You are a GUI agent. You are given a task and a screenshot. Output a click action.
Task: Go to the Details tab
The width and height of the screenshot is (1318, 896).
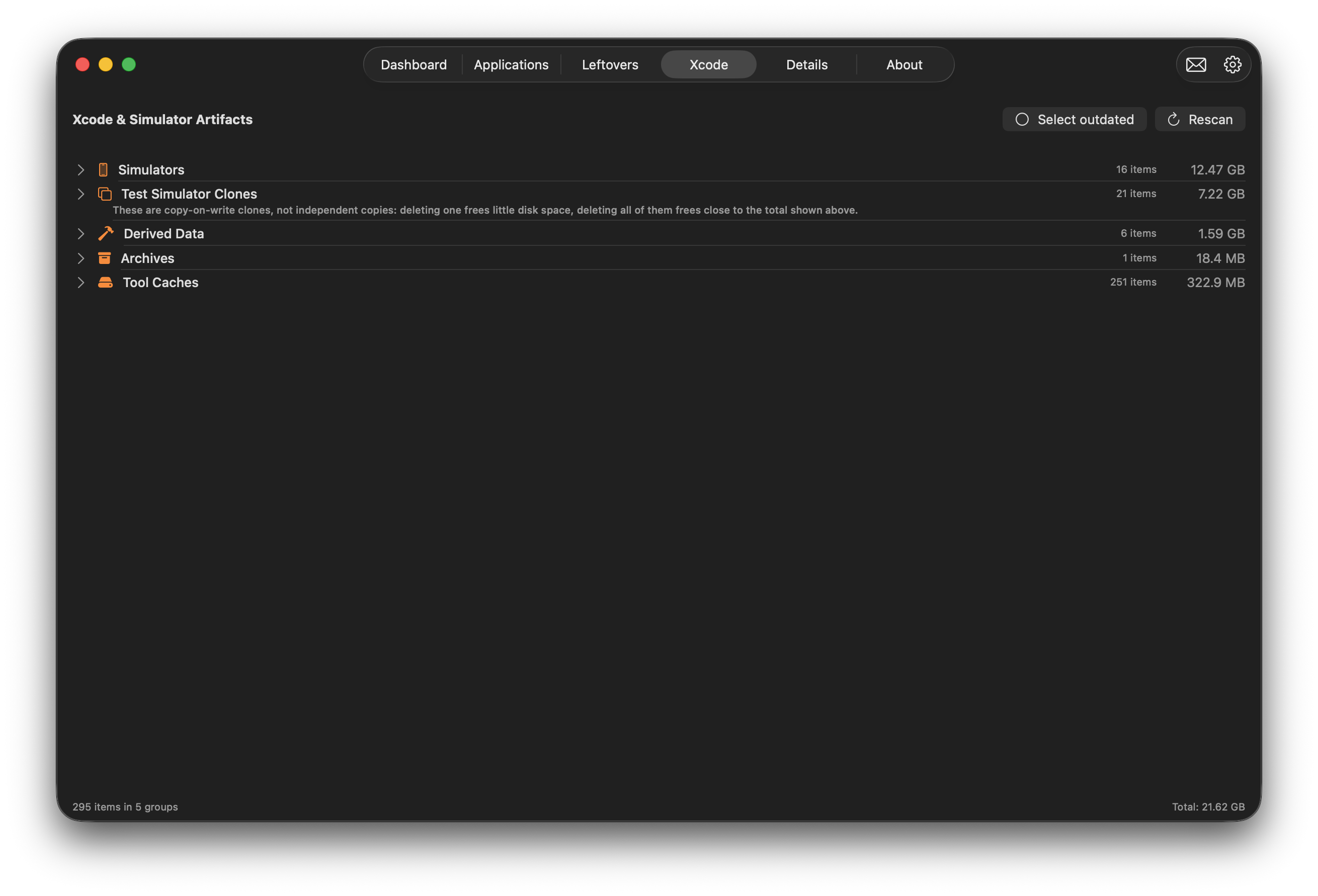[x=806, y=64]
